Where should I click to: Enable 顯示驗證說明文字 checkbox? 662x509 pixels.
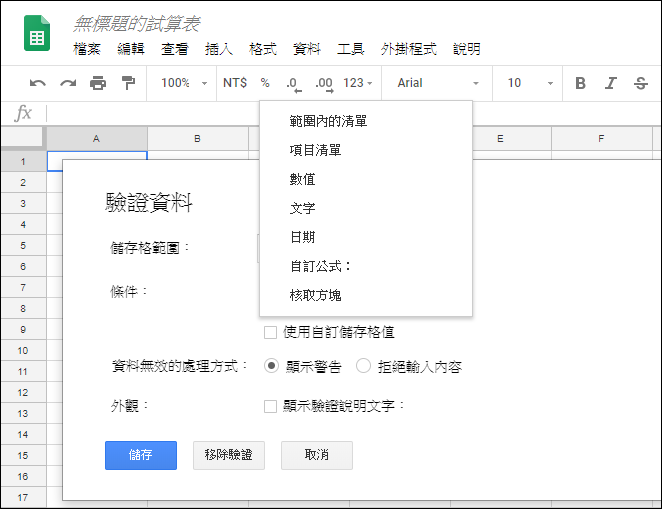270,406
